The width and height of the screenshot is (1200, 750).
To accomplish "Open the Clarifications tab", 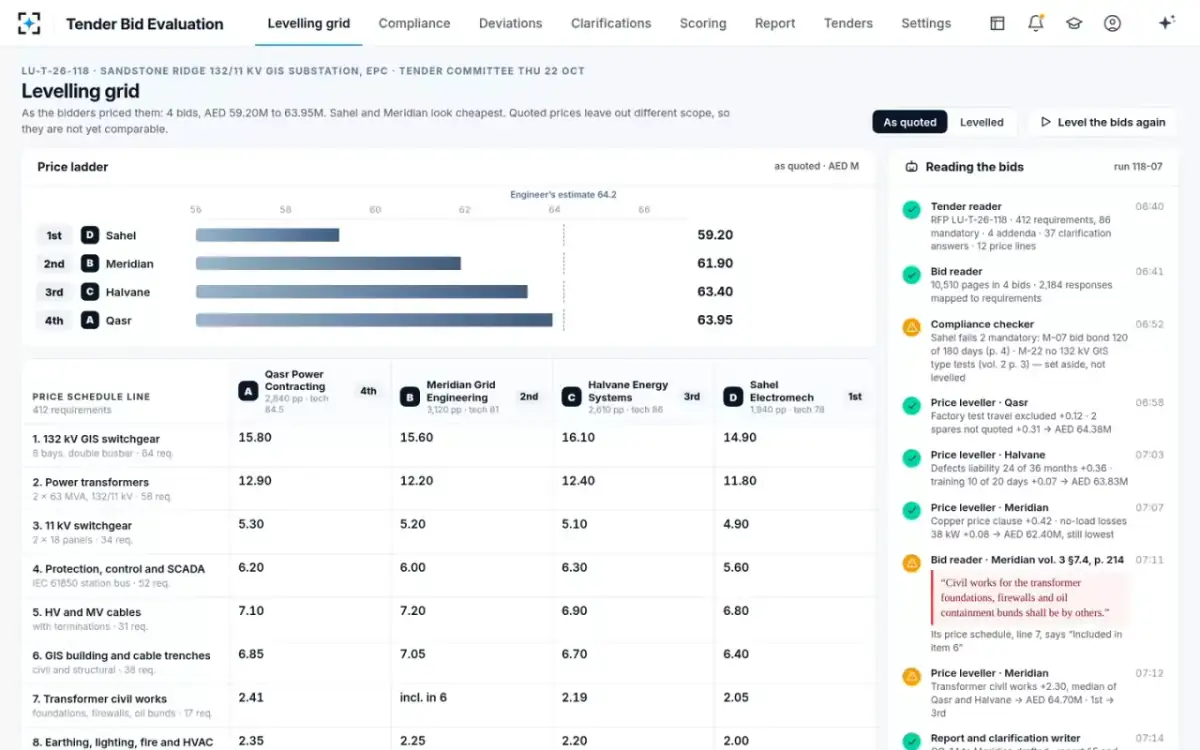I will pos(611,23).
